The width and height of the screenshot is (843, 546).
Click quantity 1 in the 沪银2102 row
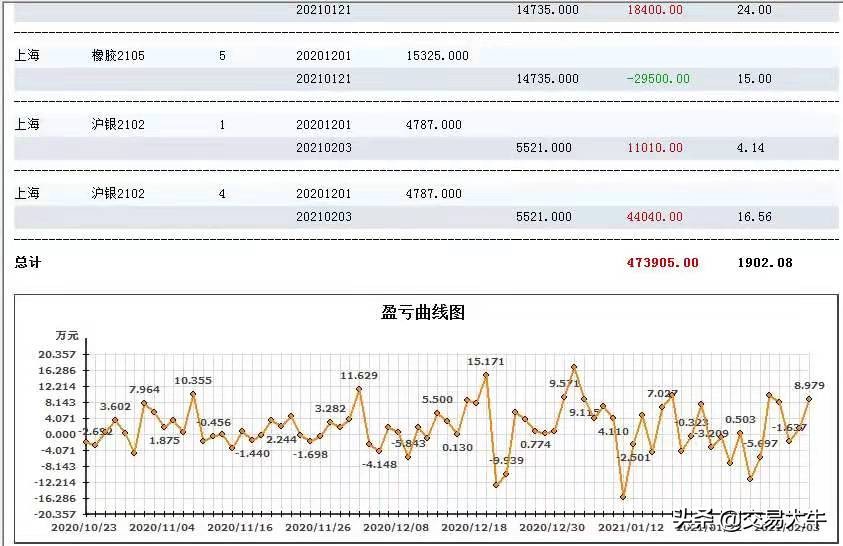click(x=222, y=125)
